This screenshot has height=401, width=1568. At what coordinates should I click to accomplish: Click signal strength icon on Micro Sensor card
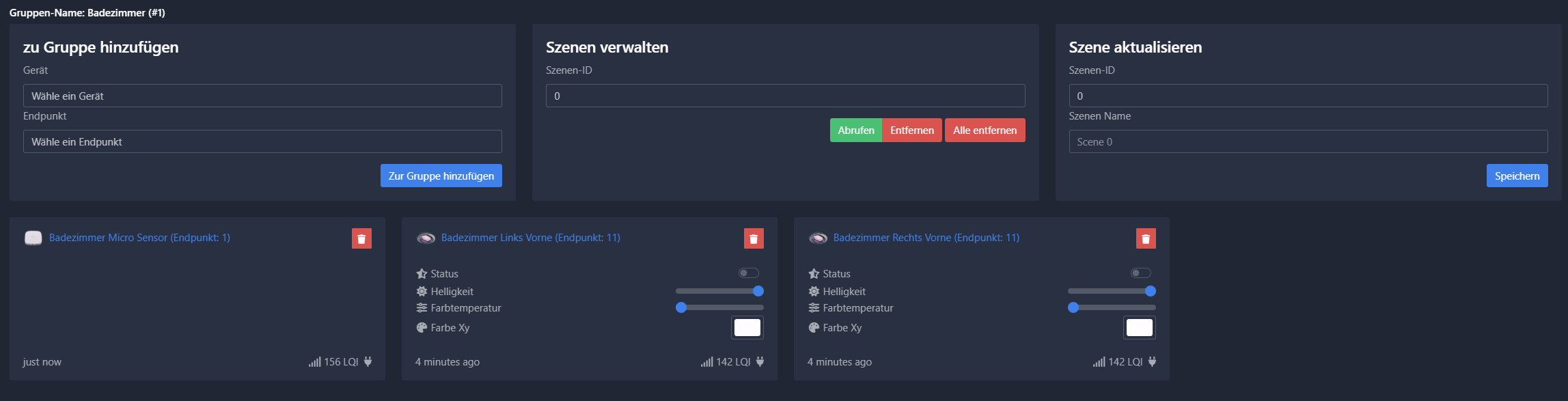(314, 362)
